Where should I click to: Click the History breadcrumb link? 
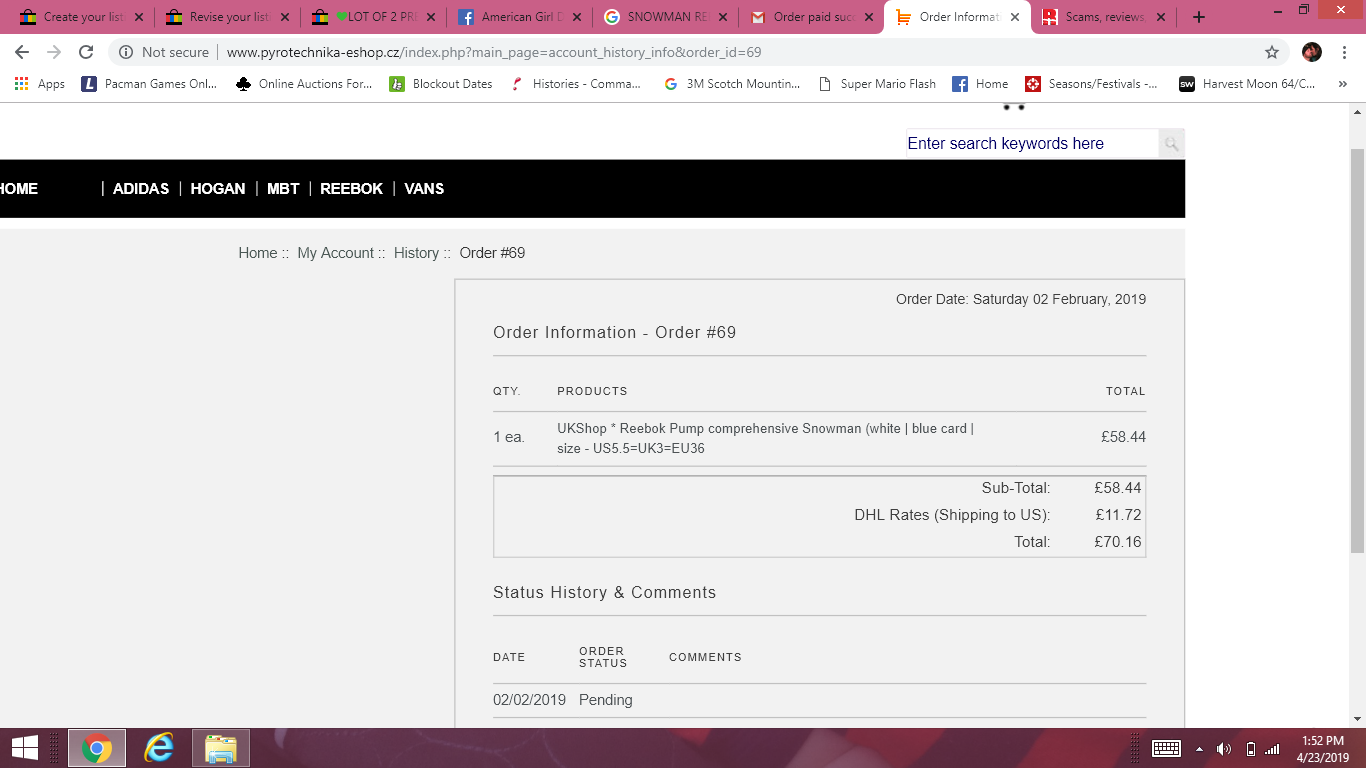(416, 253)
